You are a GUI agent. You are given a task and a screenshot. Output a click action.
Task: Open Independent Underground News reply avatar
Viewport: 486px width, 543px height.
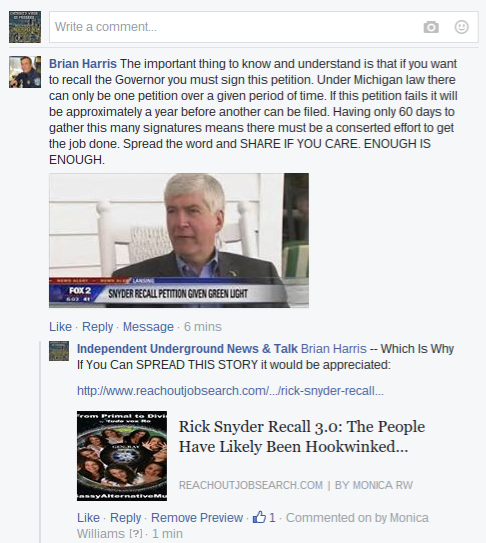pos(59,351)
